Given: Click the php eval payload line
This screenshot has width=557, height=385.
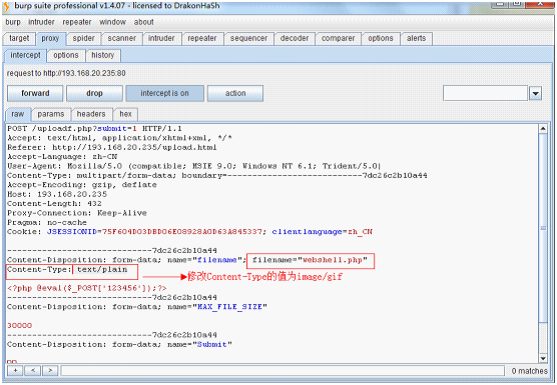Looking at the screenshot, I should pos(87,288).
